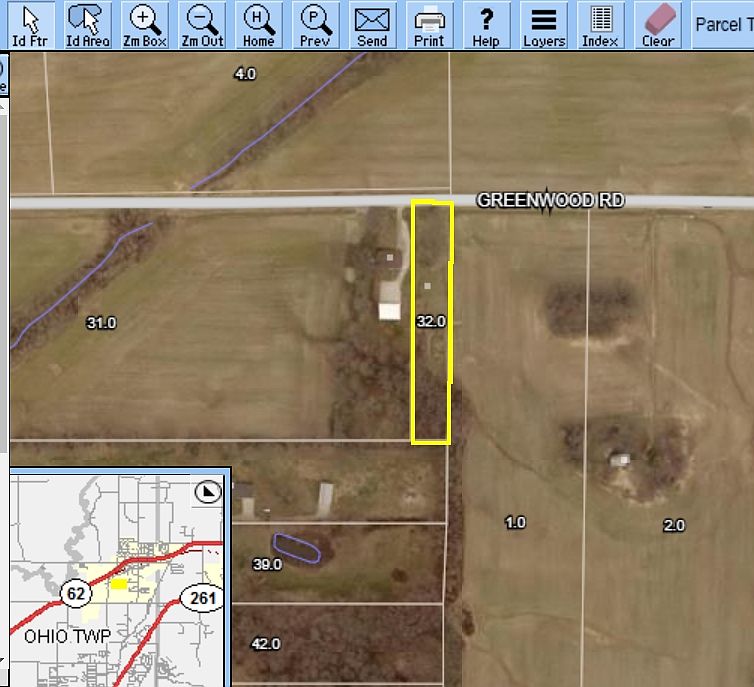Screen dimensions: 754x687
Task: Click the GREENWOOD RD road label
Action: tap(551, 200)
